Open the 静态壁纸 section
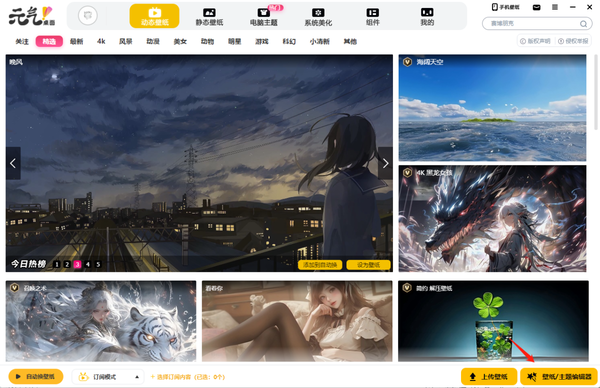 pos(209,17)
